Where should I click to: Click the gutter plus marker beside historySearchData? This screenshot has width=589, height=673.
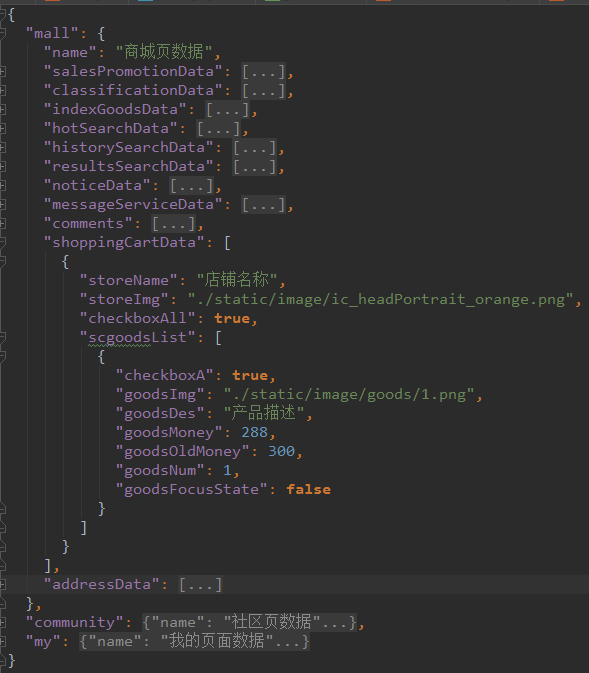tap(3, 147)
